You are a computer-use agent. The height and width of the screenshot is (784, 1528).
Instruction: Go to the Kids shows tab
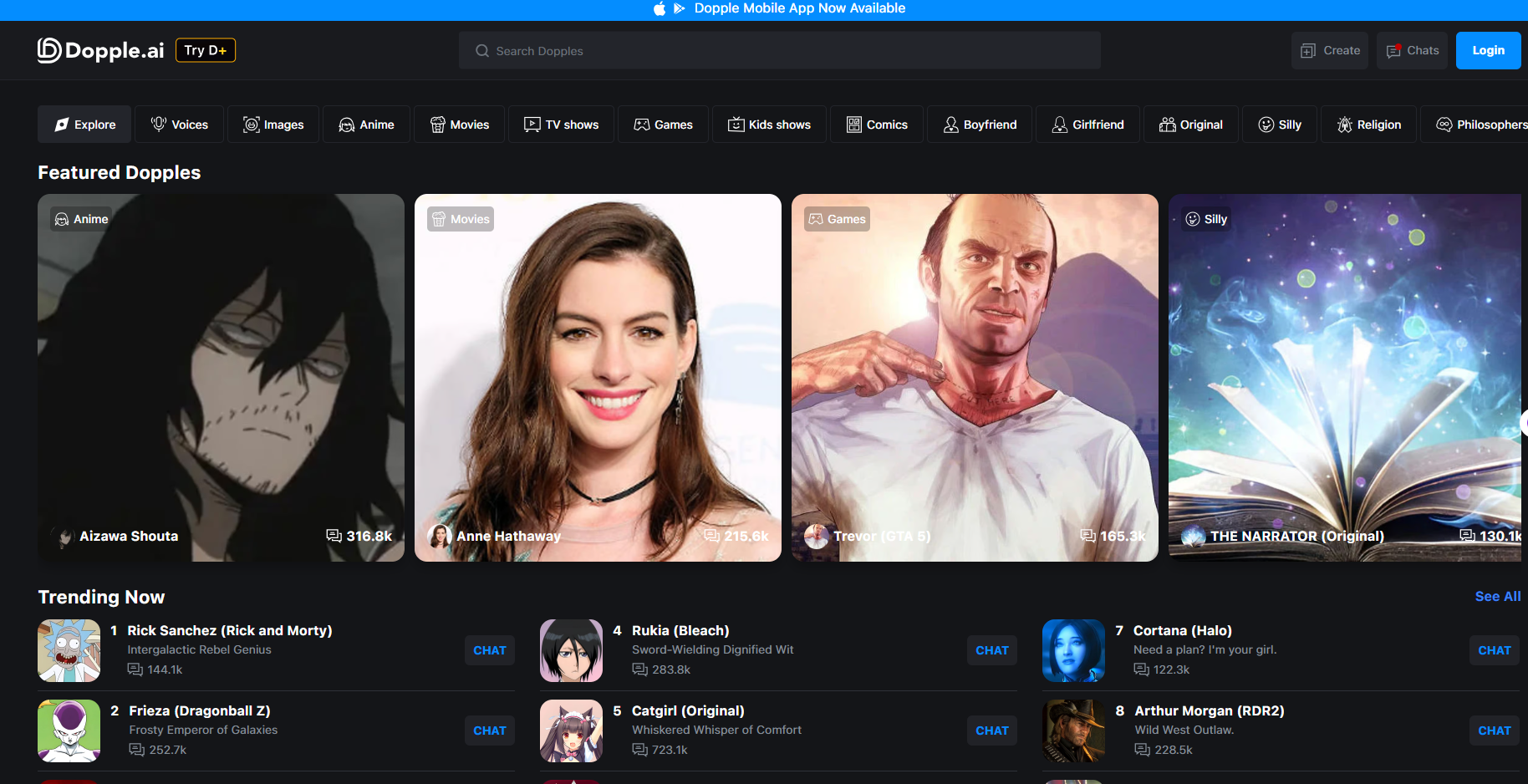pos(769,125)
